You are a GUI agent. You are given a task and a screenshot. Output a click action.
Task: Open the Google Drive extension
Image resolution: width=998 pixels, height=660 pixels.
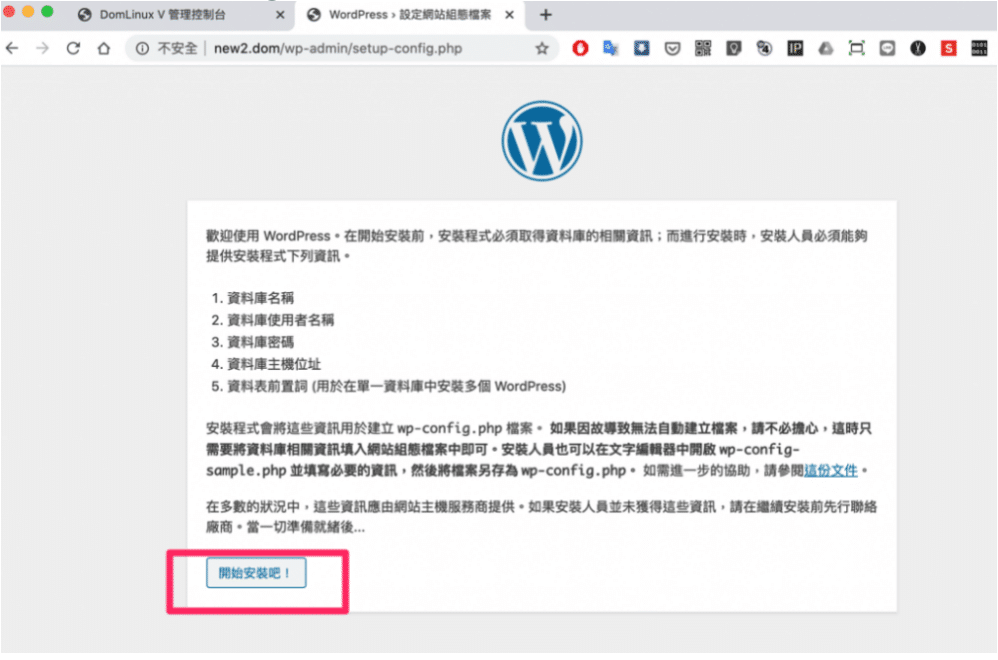tap(826, 48)
